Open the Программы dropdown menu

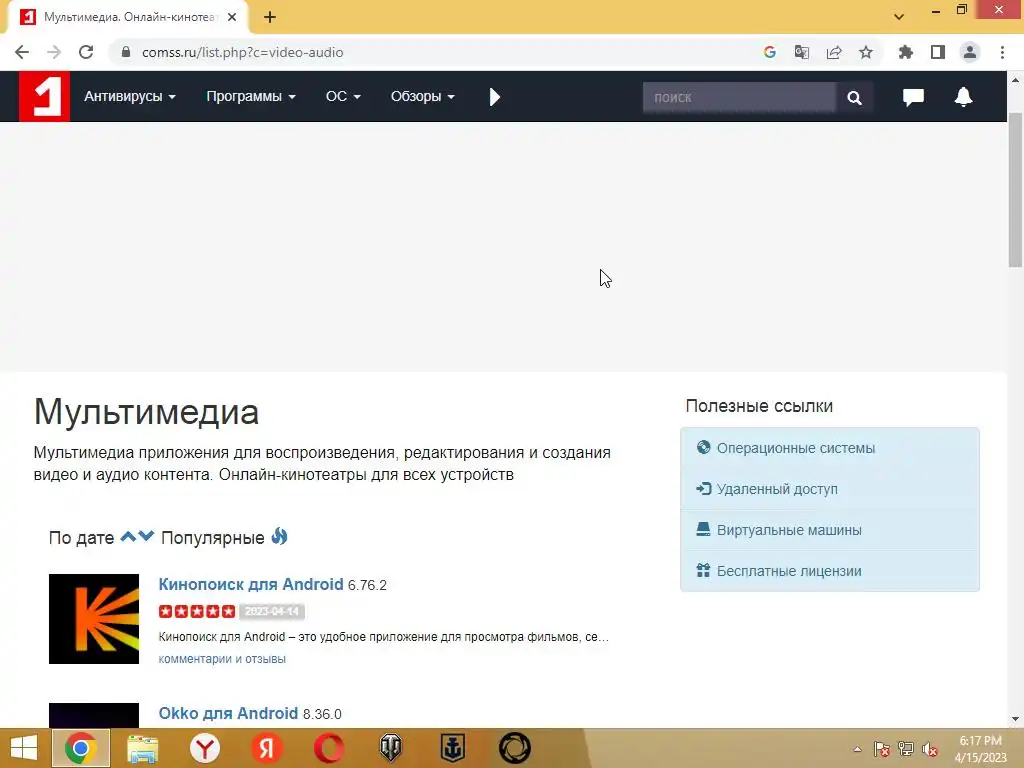[251, 97]
